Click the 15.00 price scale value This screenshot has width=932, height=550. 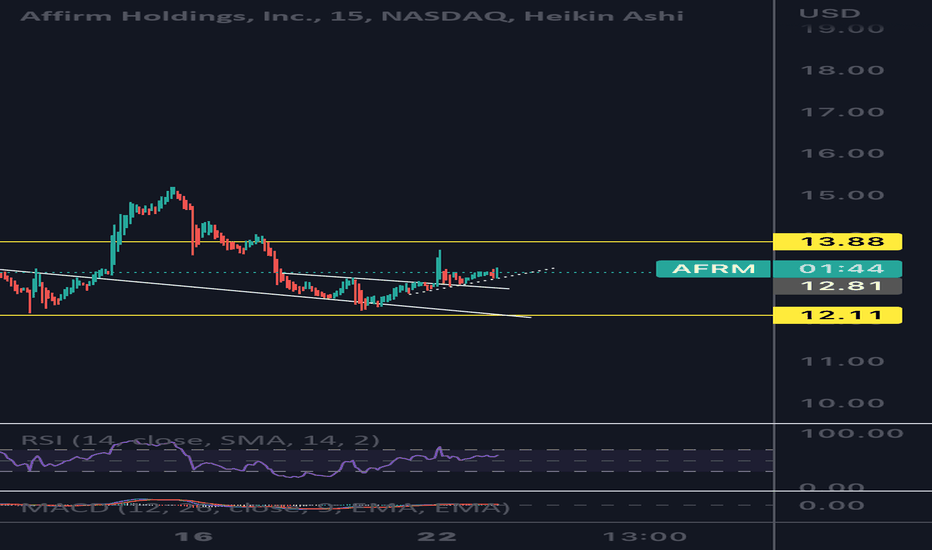point(842,195)
